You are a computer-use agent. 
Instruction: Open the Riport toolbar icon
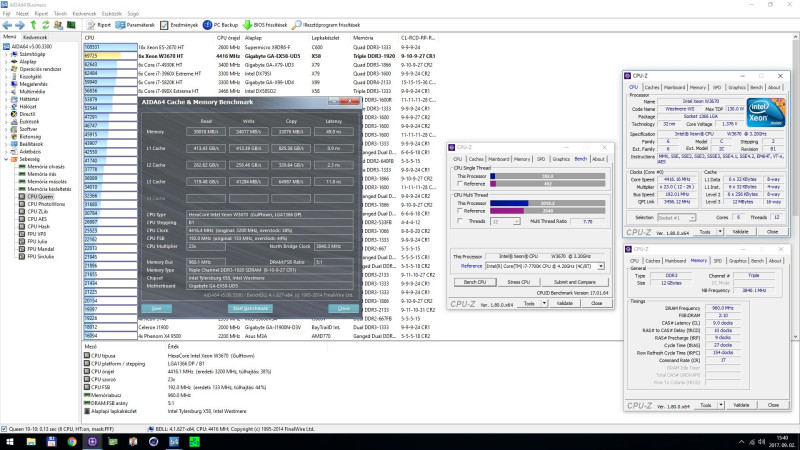[x=98, y=25]
